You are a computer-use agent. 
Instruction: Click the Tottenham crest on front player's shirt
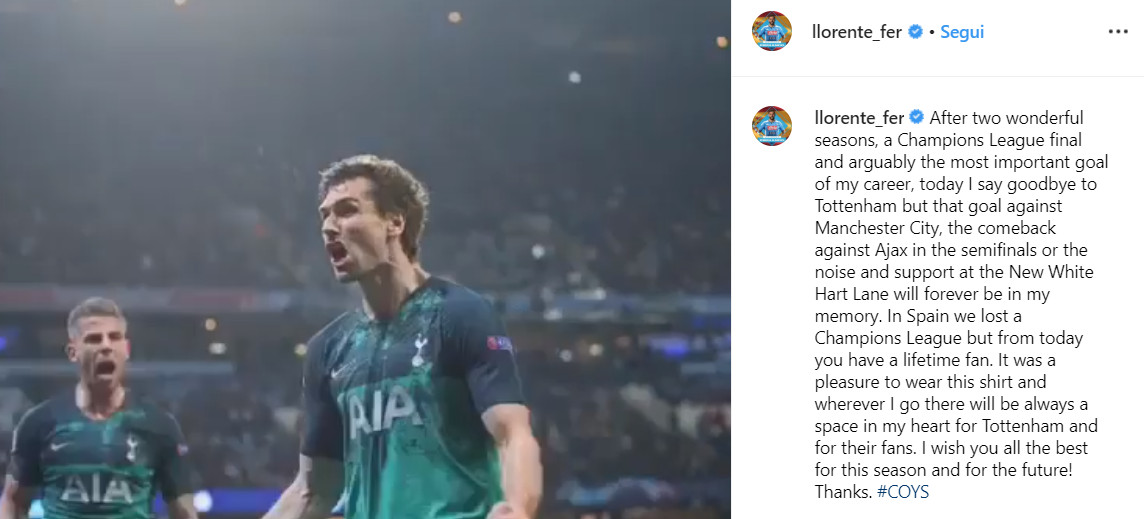click(420, 350)
